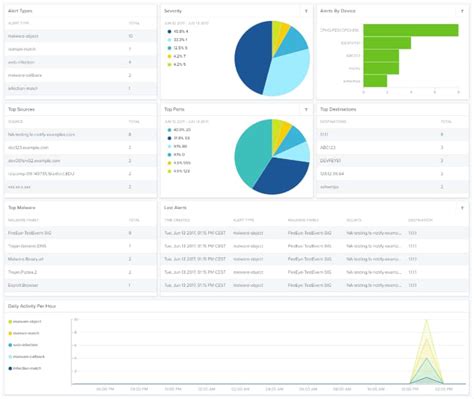474x399 pixels.
Task: Open the filter icon on Alerts By Device panel
Action: point(462,11)
